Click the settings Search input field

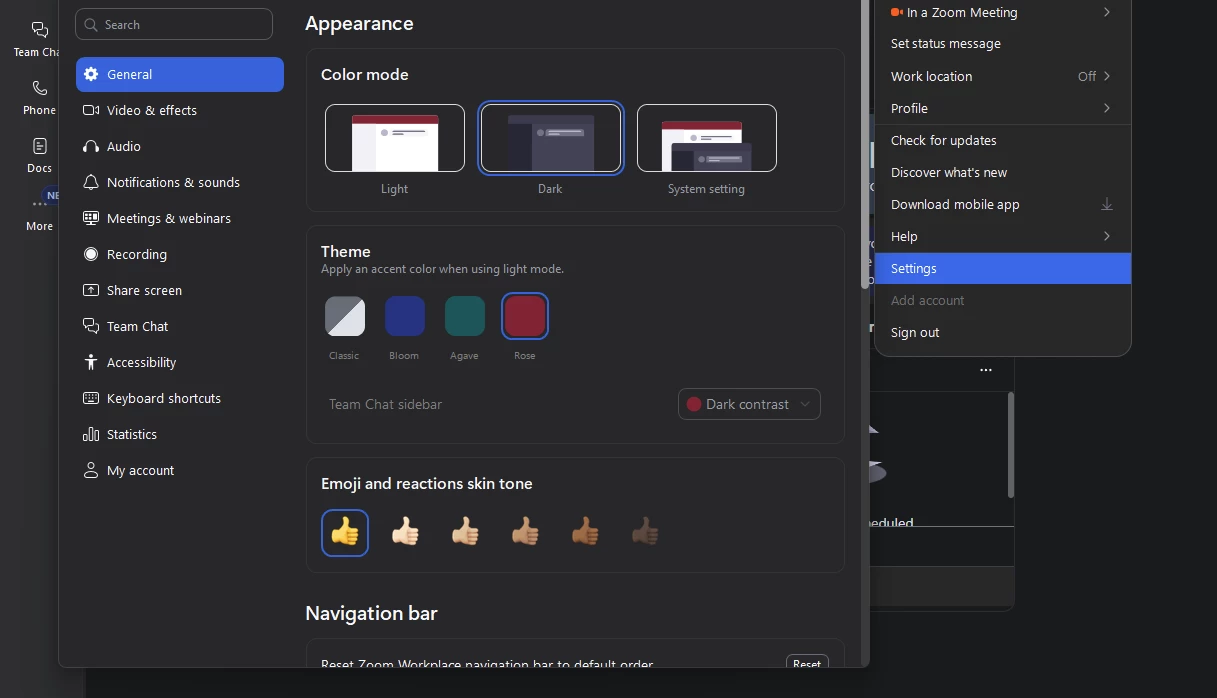click(174, 25)
